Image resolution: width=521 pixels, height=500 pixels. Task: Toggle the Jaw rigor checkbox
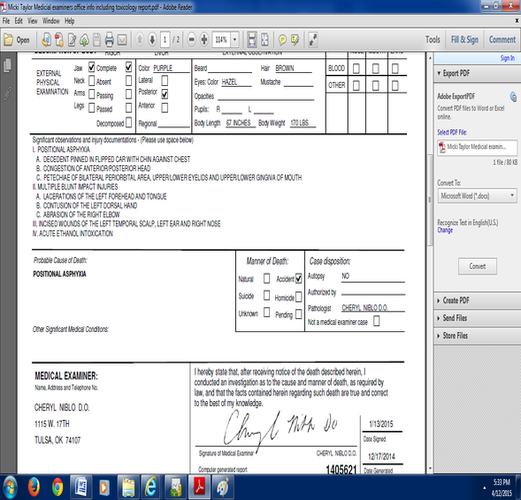92,67
